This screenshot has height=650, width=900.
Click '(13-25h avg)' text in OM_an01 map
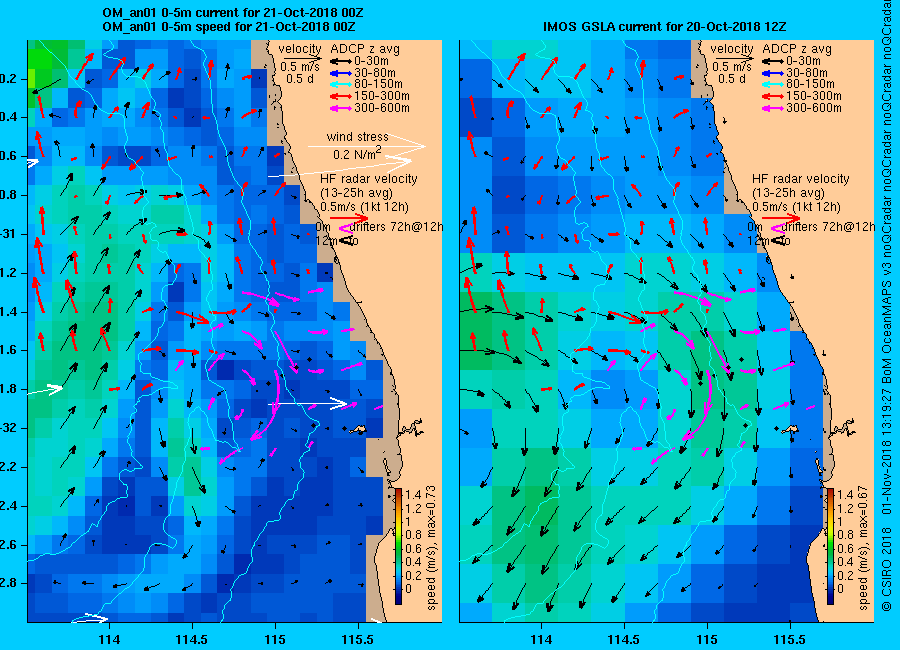[356, 193]
